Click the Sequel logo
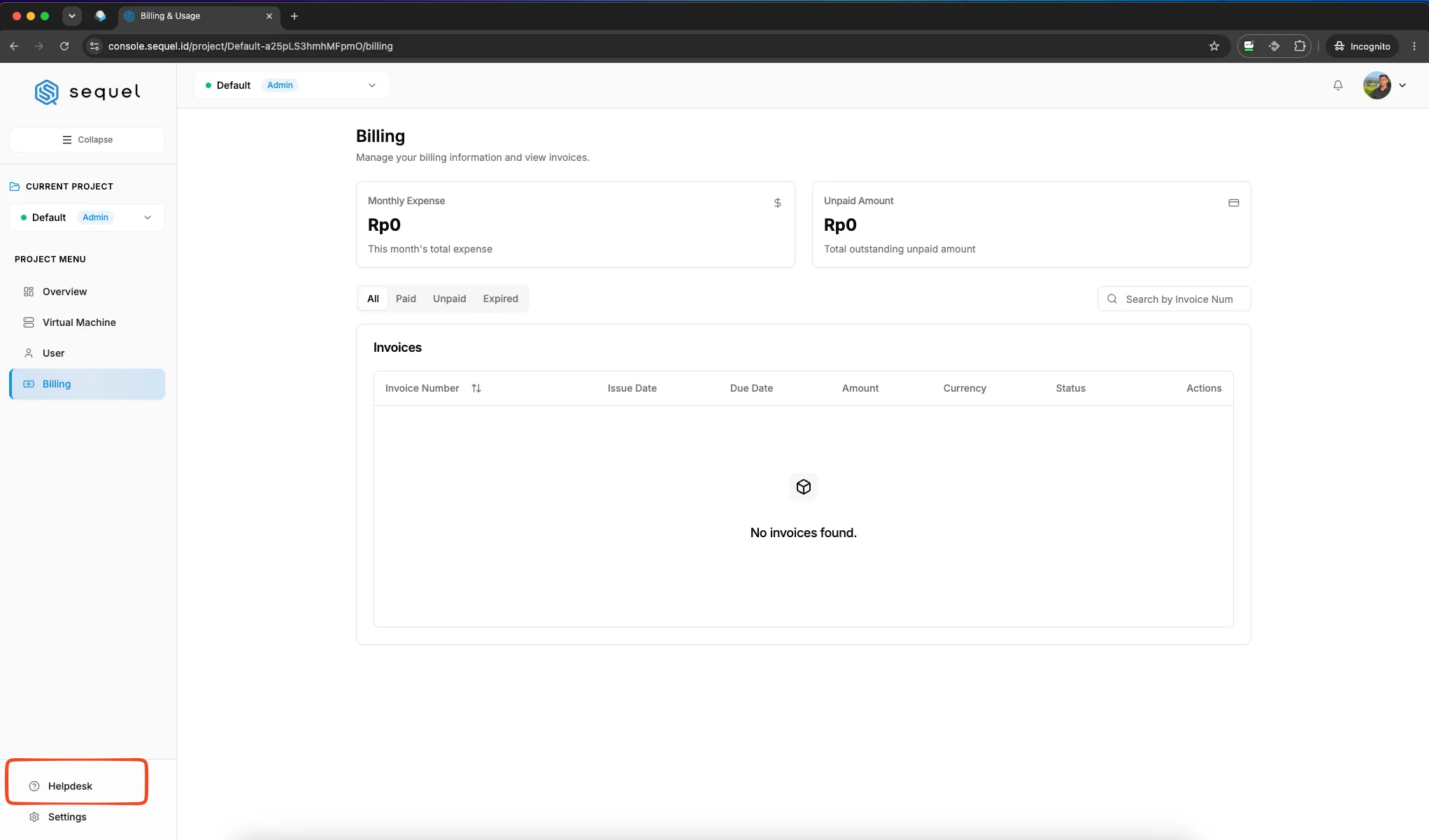 pyautogui.click(x=87, y=92)
